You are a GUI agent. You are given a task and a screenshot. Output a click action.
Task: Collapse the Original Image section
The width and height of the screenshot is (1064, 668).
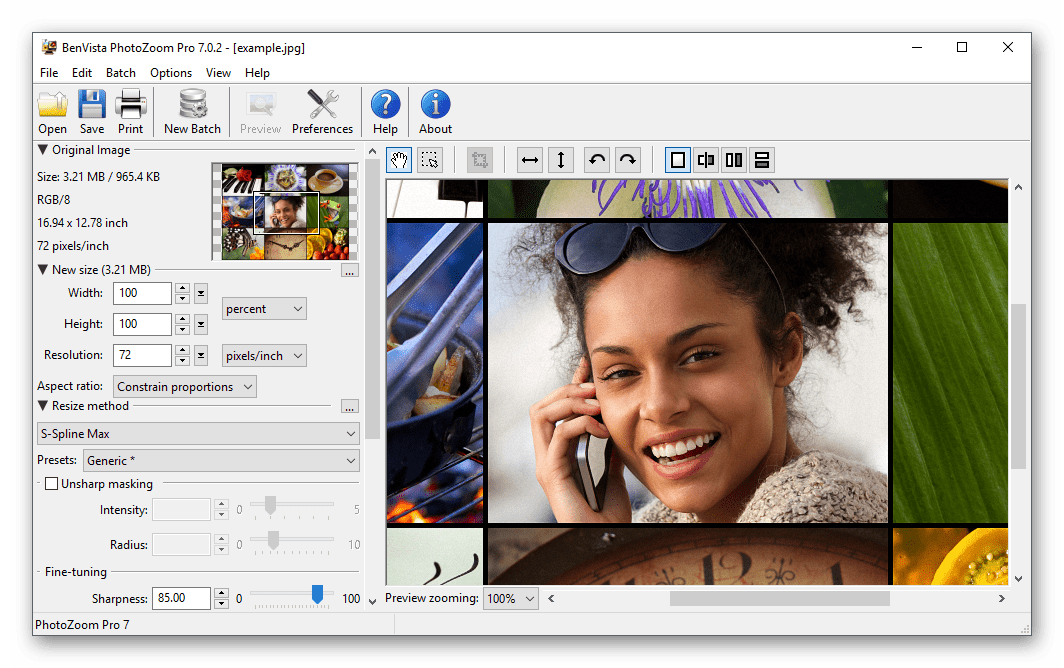(43, 149)
